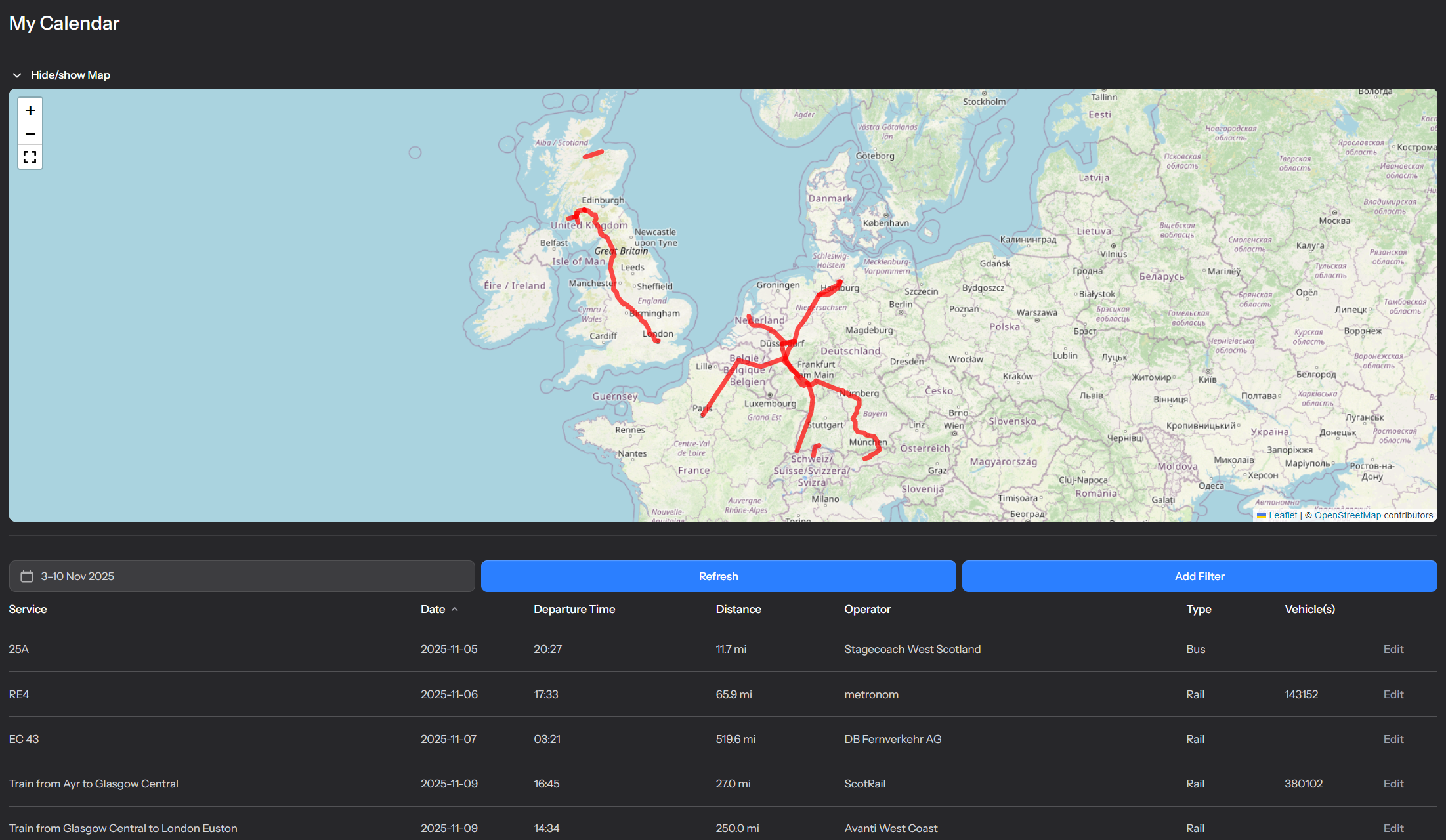Sort by Service column header
The image size is (1446, 840).
click(x=28, y=609)
